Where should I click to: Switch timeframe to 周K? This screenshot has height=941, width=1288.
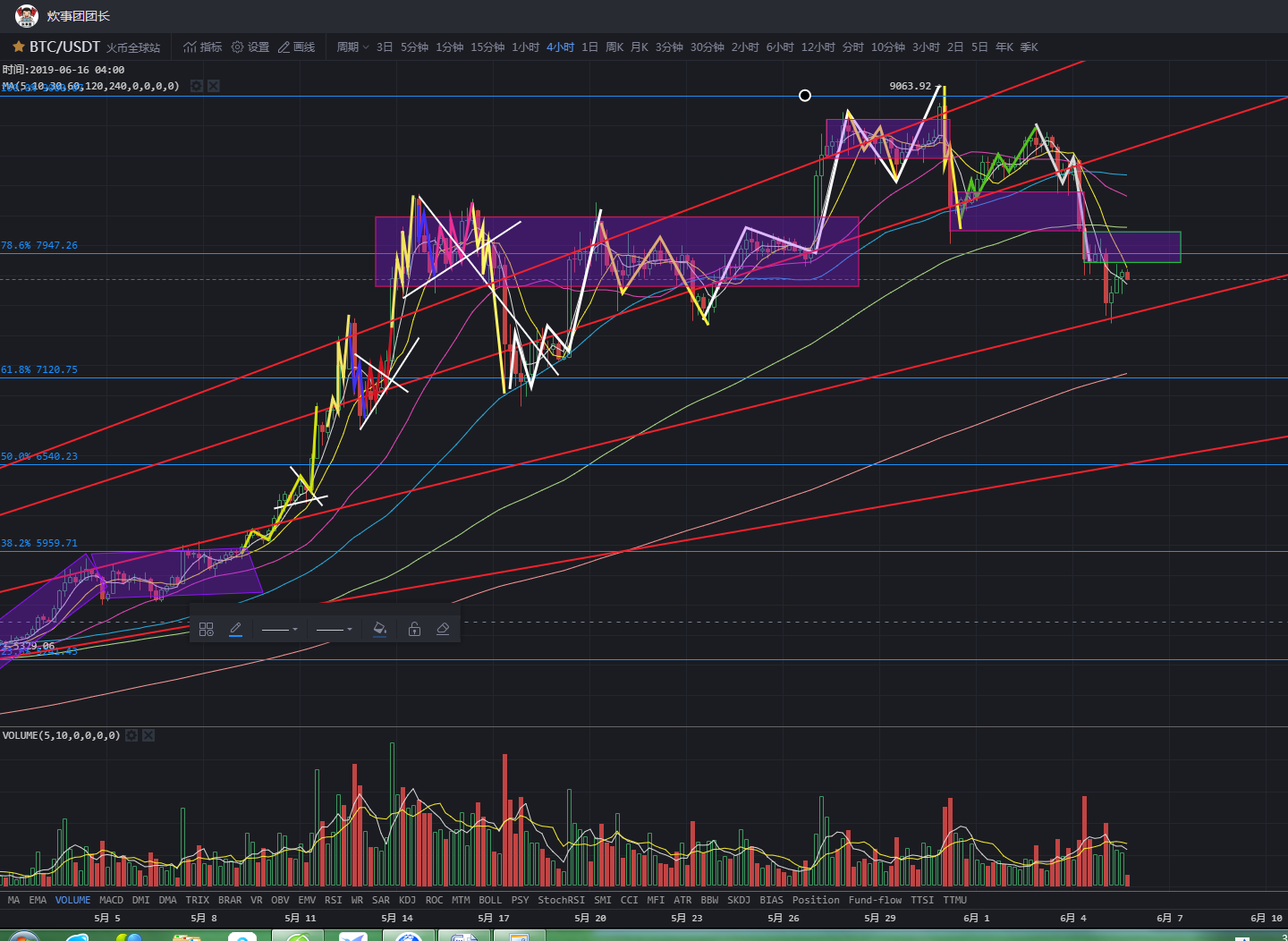pyautogui.click(x=614, y=47)
